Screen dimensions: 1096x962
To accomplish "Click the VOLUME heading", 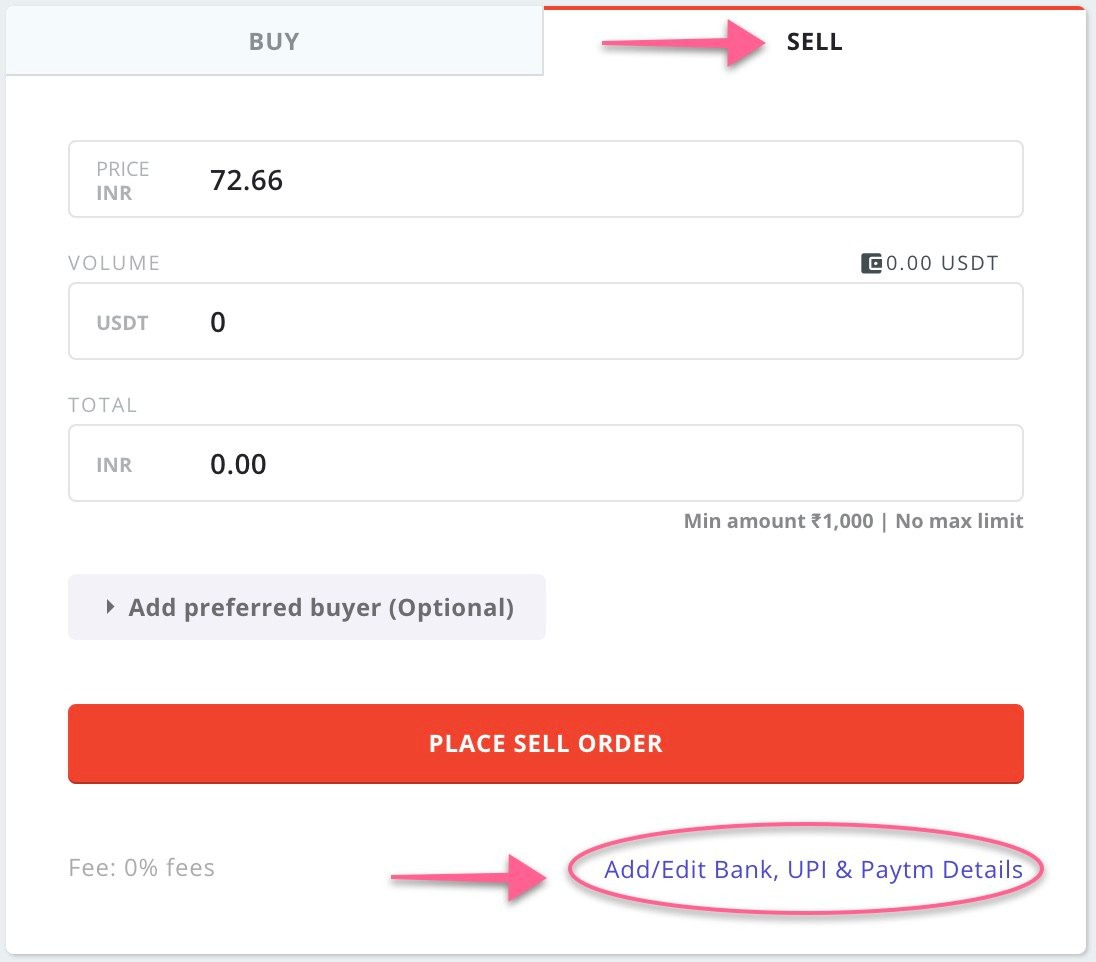I will coord(114,263).
